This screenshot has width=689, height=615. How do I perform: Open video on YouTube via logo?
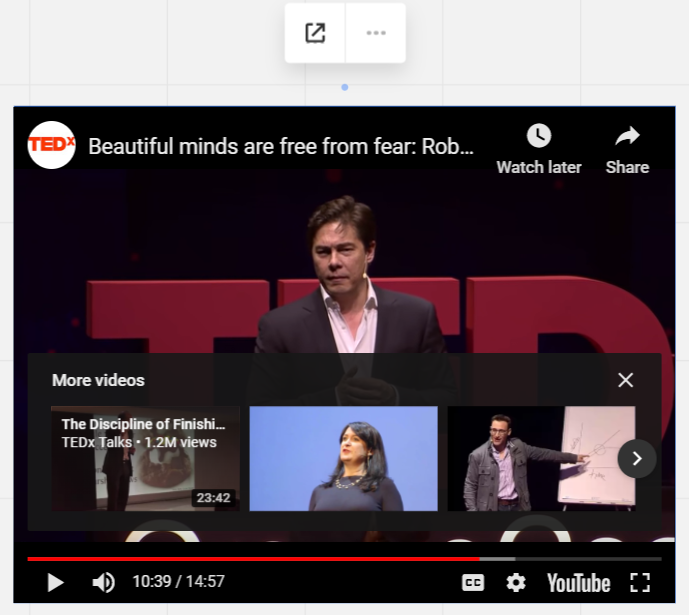[x=578, y=582]
